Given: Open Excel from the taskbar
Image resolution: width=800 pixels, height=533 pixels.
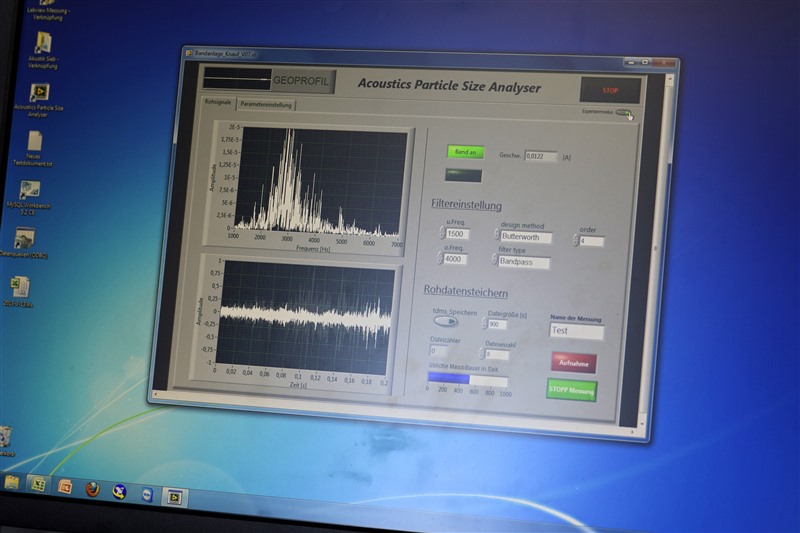Looking at the screenshot, I should (38, 484).
